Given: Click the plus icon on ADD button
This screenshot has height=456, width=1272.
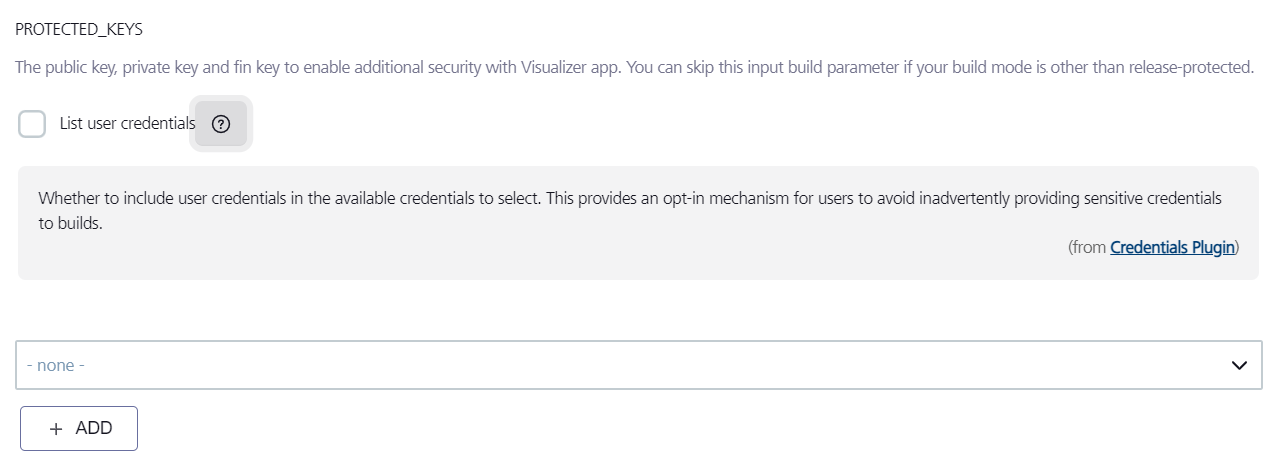Looking at the screenshot, I should pos(56,428).
